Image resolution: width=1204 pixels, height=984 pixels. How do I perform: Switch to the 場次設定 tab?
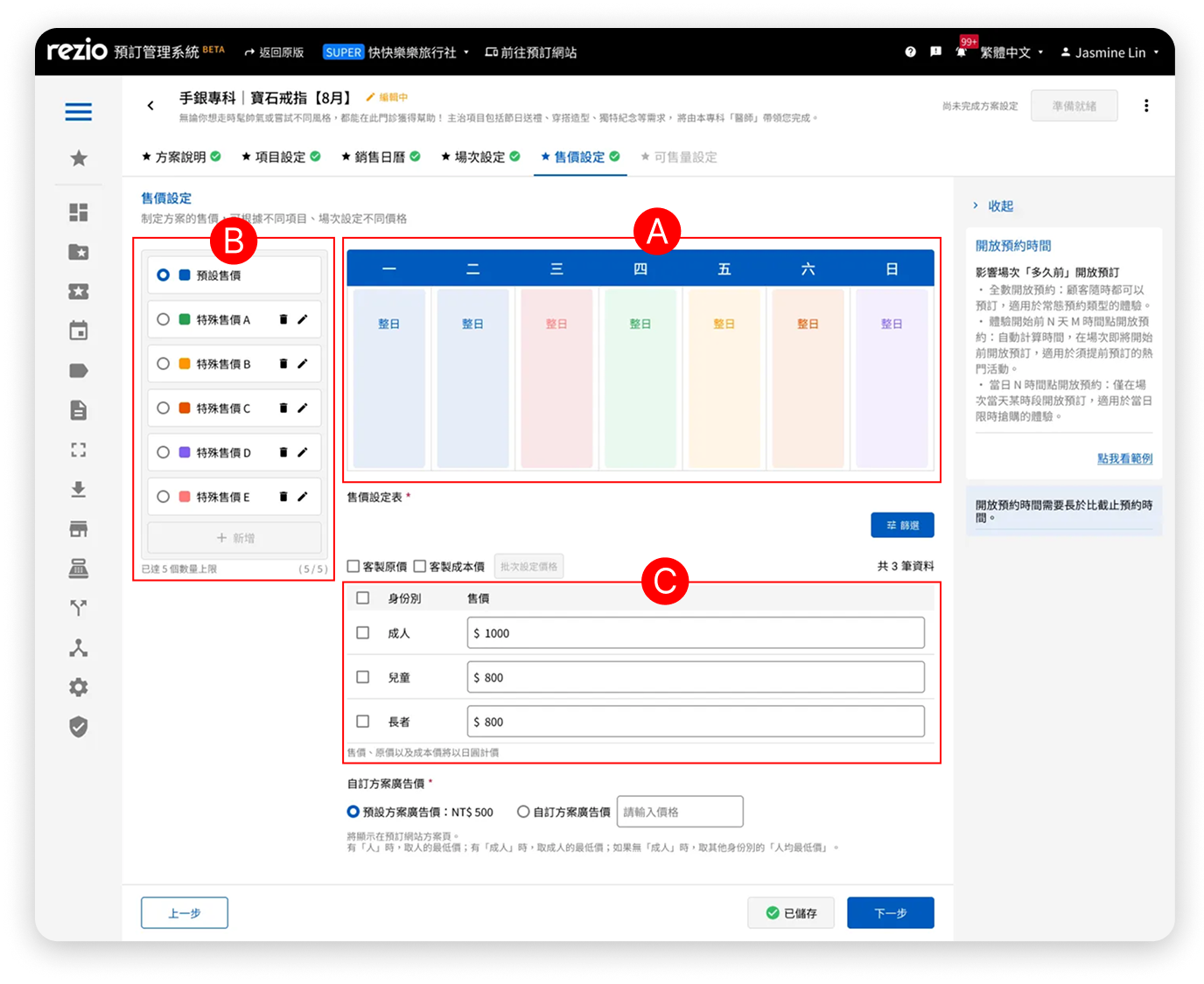pyautogui.click(x=479, y=157)
